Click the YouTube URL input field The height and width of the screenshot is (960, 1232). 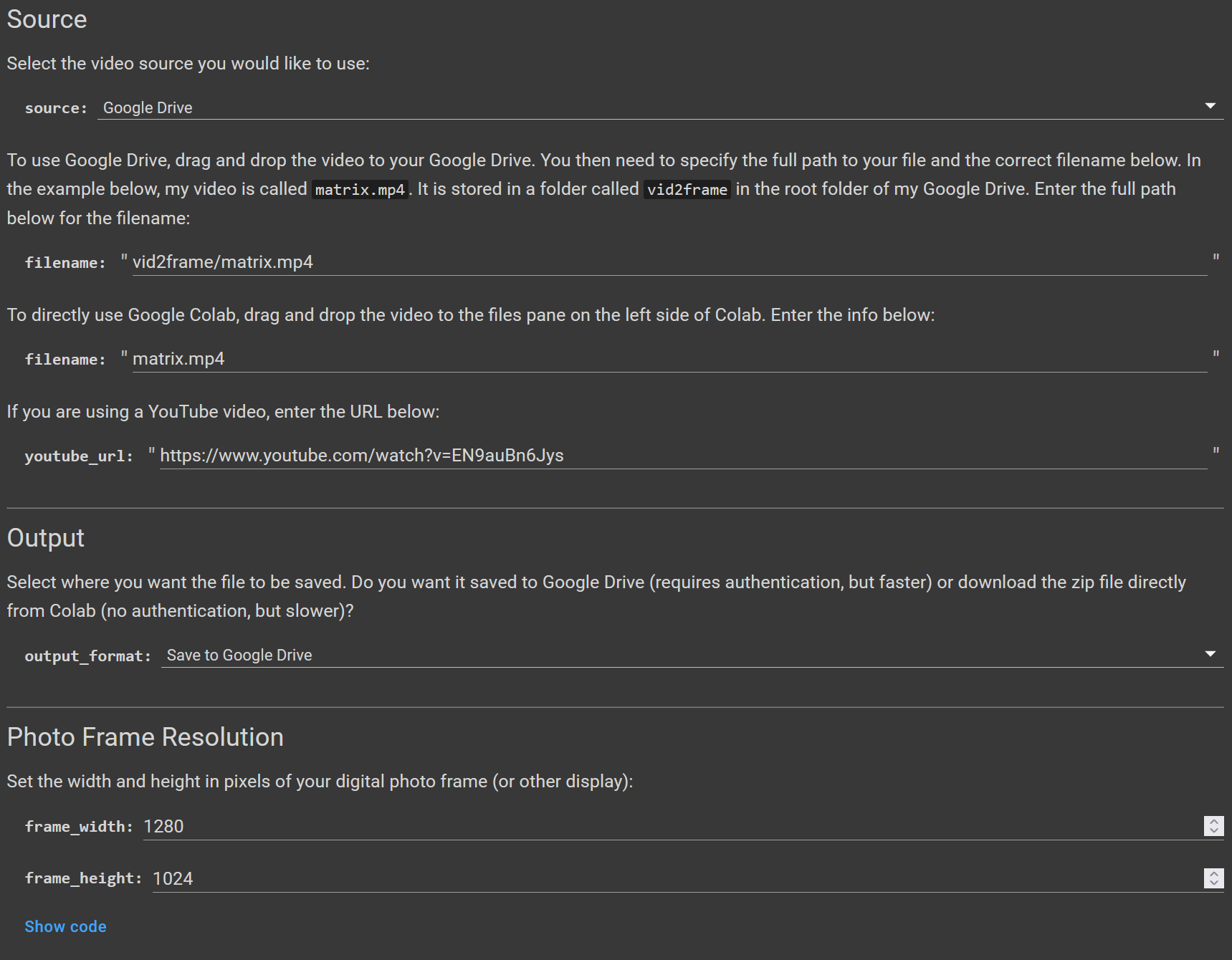pos(681,456)
